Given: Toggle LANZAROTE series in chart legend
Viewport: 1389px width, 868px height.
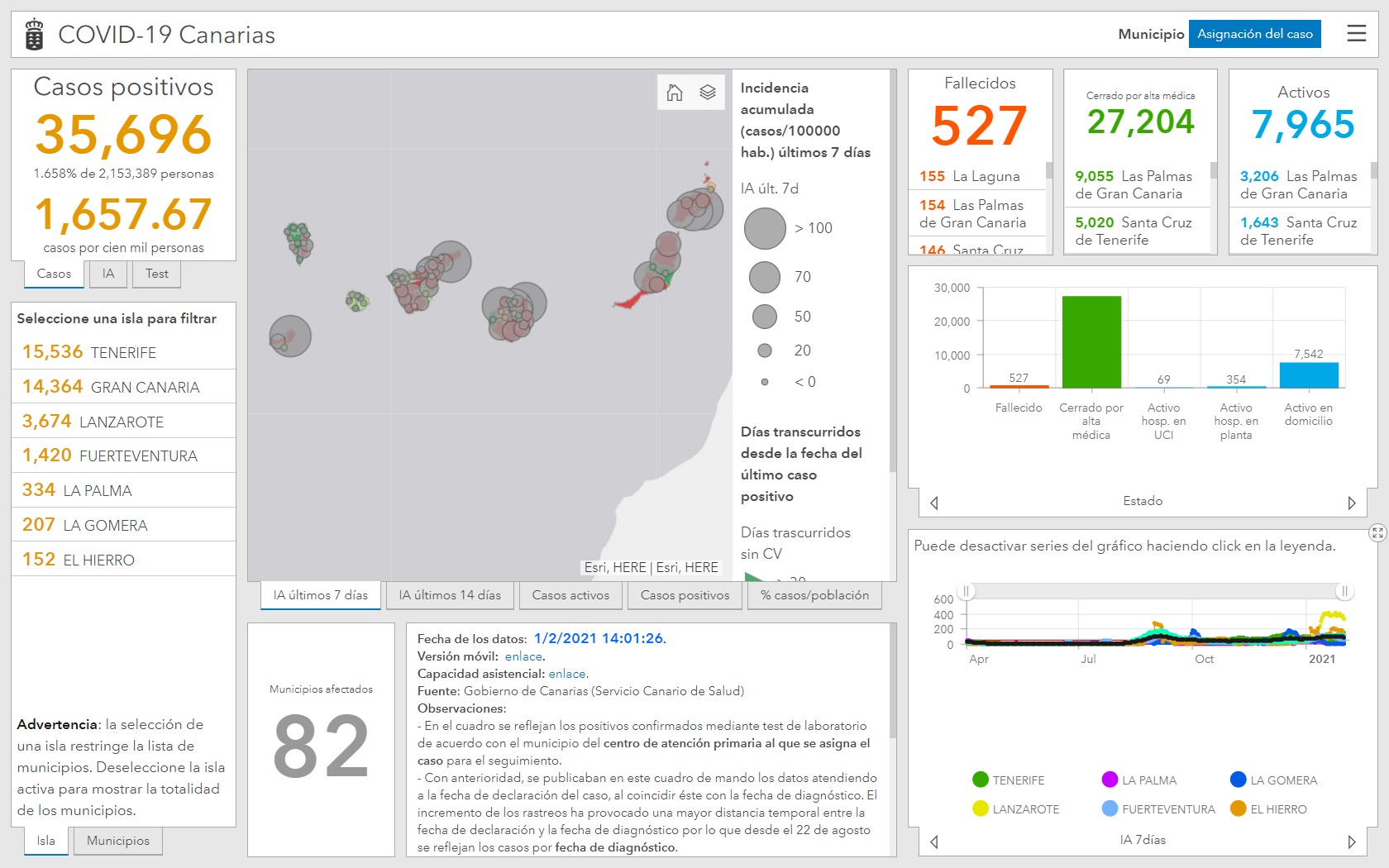Looking at the screenshot, I should click(x=1015, y=809).
